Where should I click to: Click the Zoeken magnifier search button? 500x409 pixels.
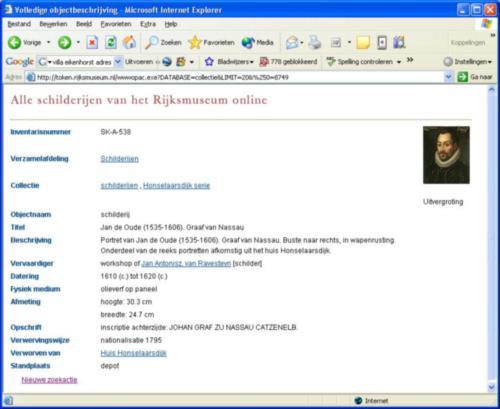click(x=163, y=42)
